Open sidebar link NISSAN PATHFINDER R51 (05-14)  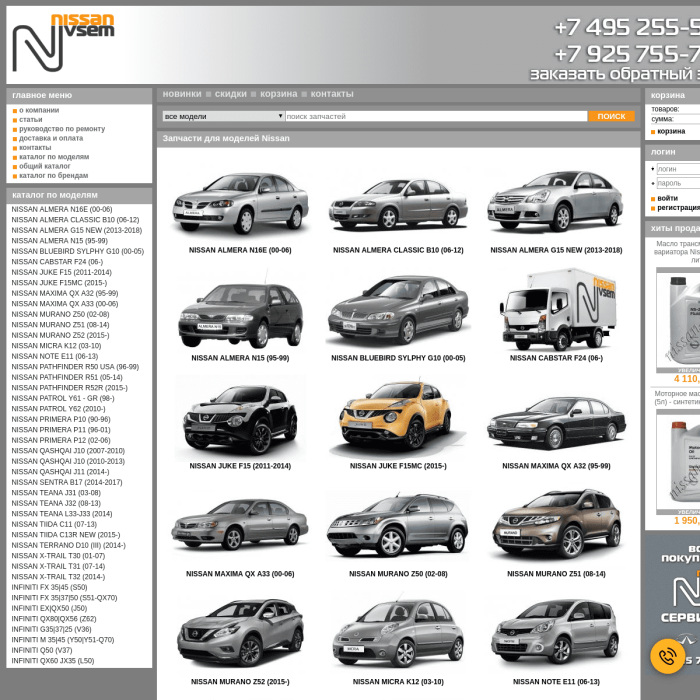tap(67, 377)
